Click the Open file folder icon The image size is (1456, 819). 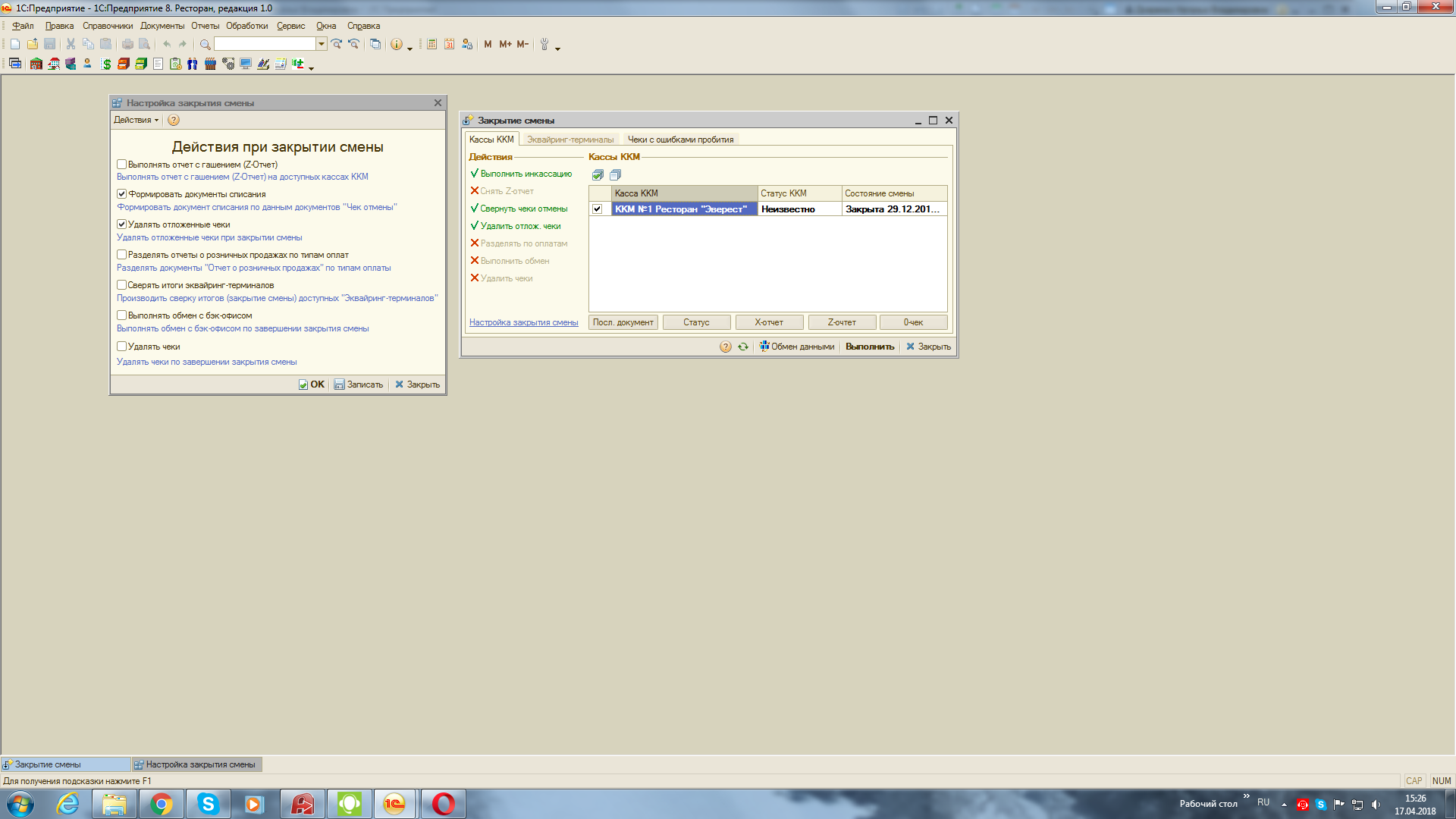point(33,44)
